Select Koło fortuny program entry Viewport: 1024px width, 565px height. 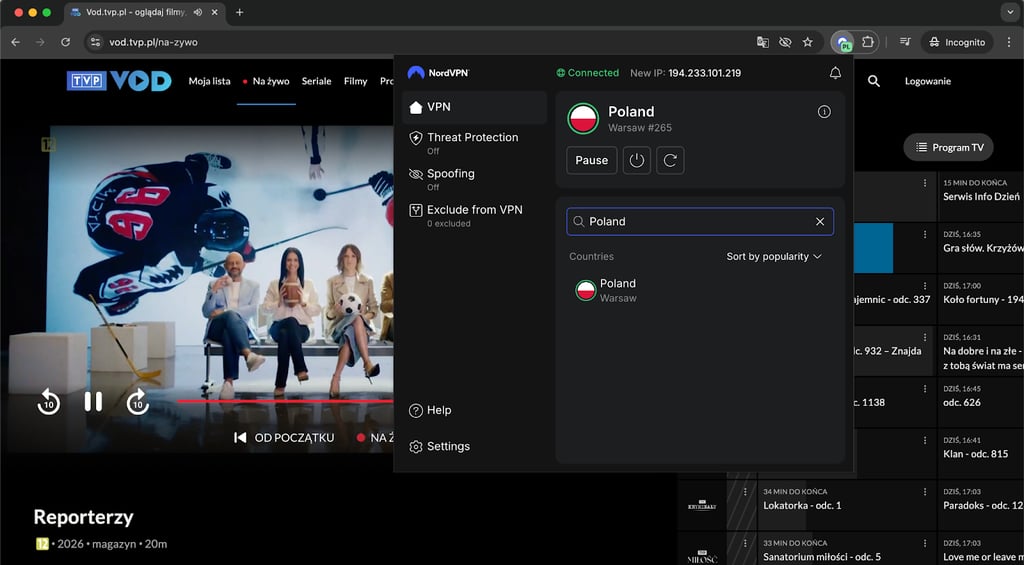tap(982, 300)
